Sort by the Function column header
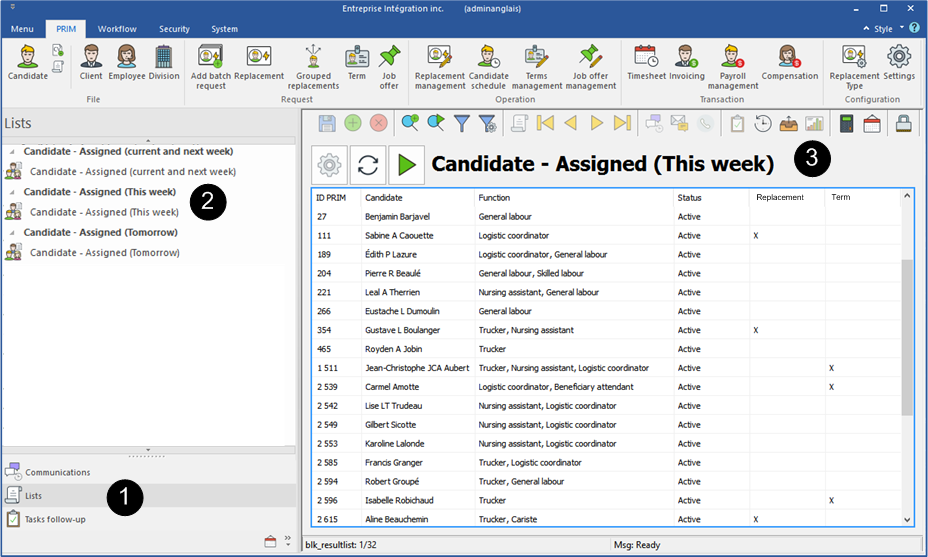 [494, 198]
